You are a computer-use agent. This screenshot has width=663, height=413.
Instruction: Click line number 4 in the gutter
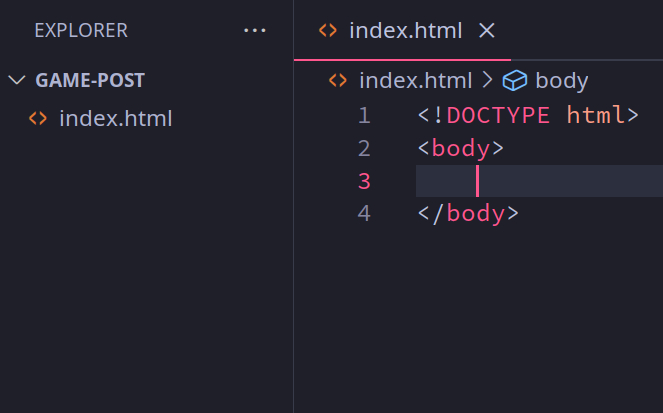click(x=364, y=213)
